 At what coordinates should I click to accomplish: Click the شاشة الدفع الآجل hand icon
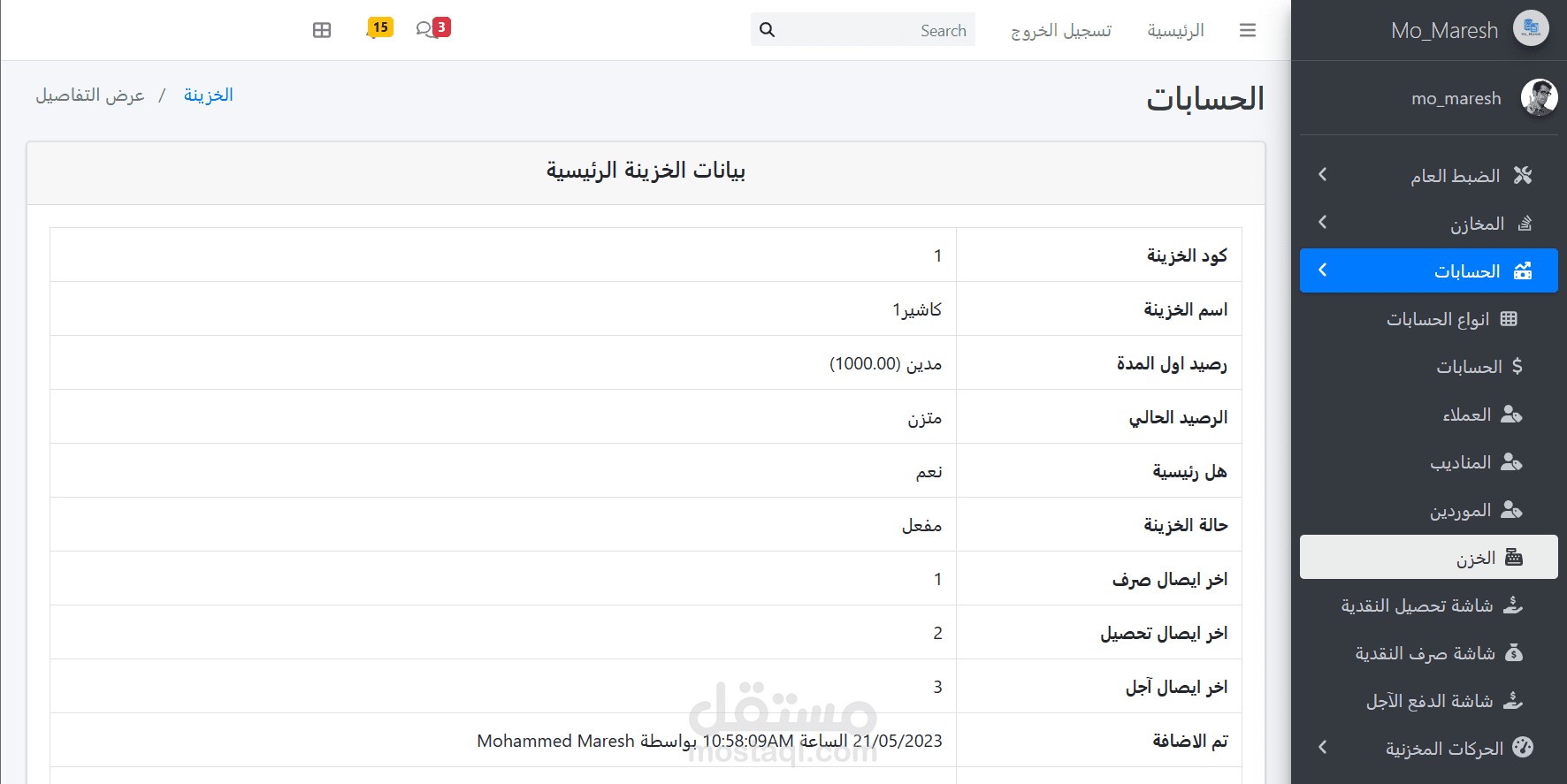[1513, 700]
